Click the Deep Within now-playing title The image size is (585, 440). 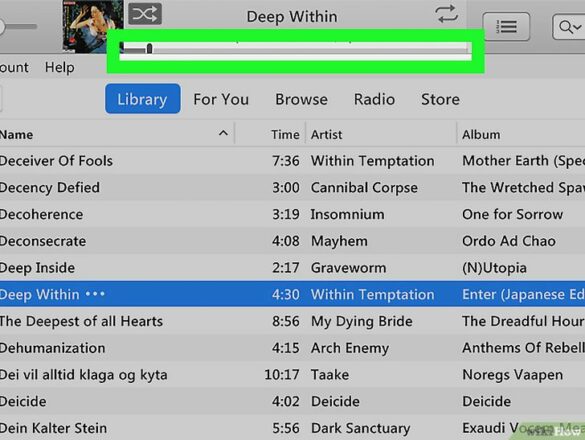[292, 17]
